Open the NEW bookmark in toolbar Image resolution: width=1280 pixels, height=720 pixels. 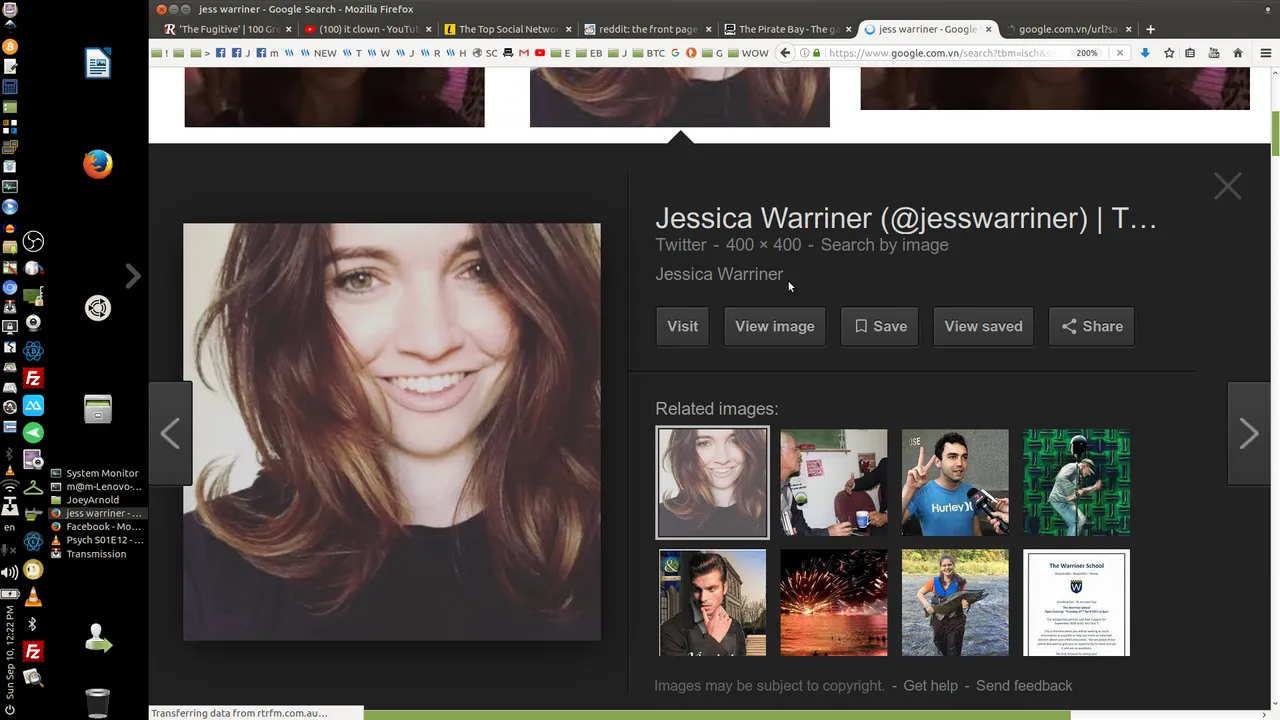[319, 53]
